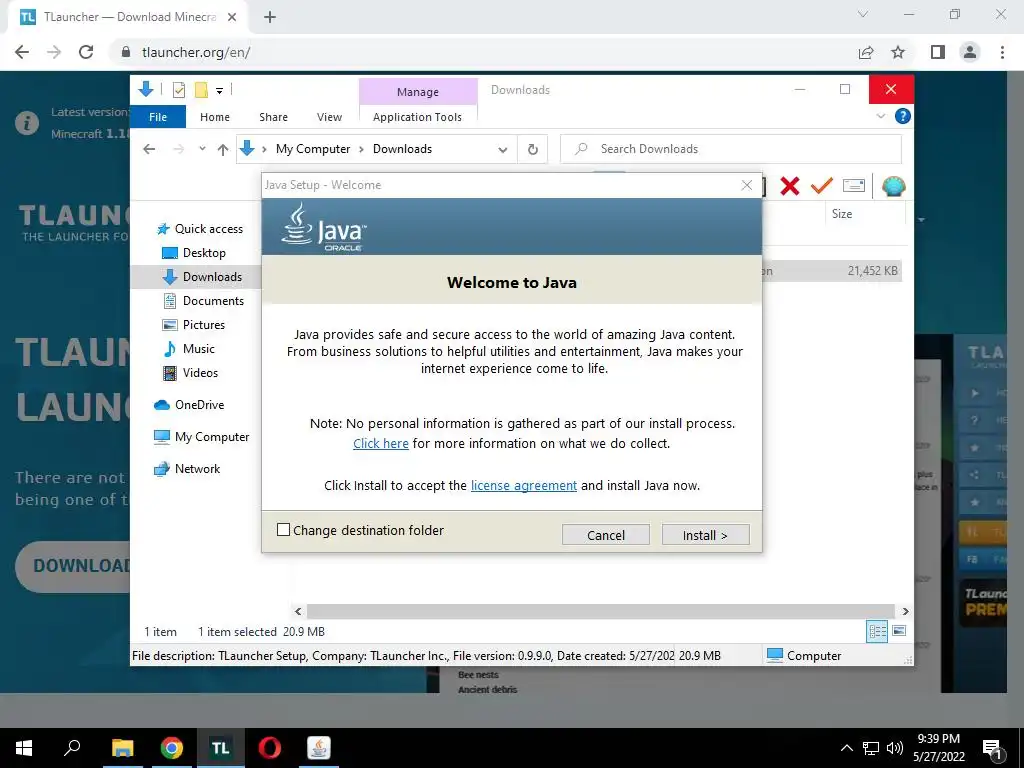Viewport: 1024px width, 768px height.
Task: Switch to details view icon
Action: (x=877, y=631)
